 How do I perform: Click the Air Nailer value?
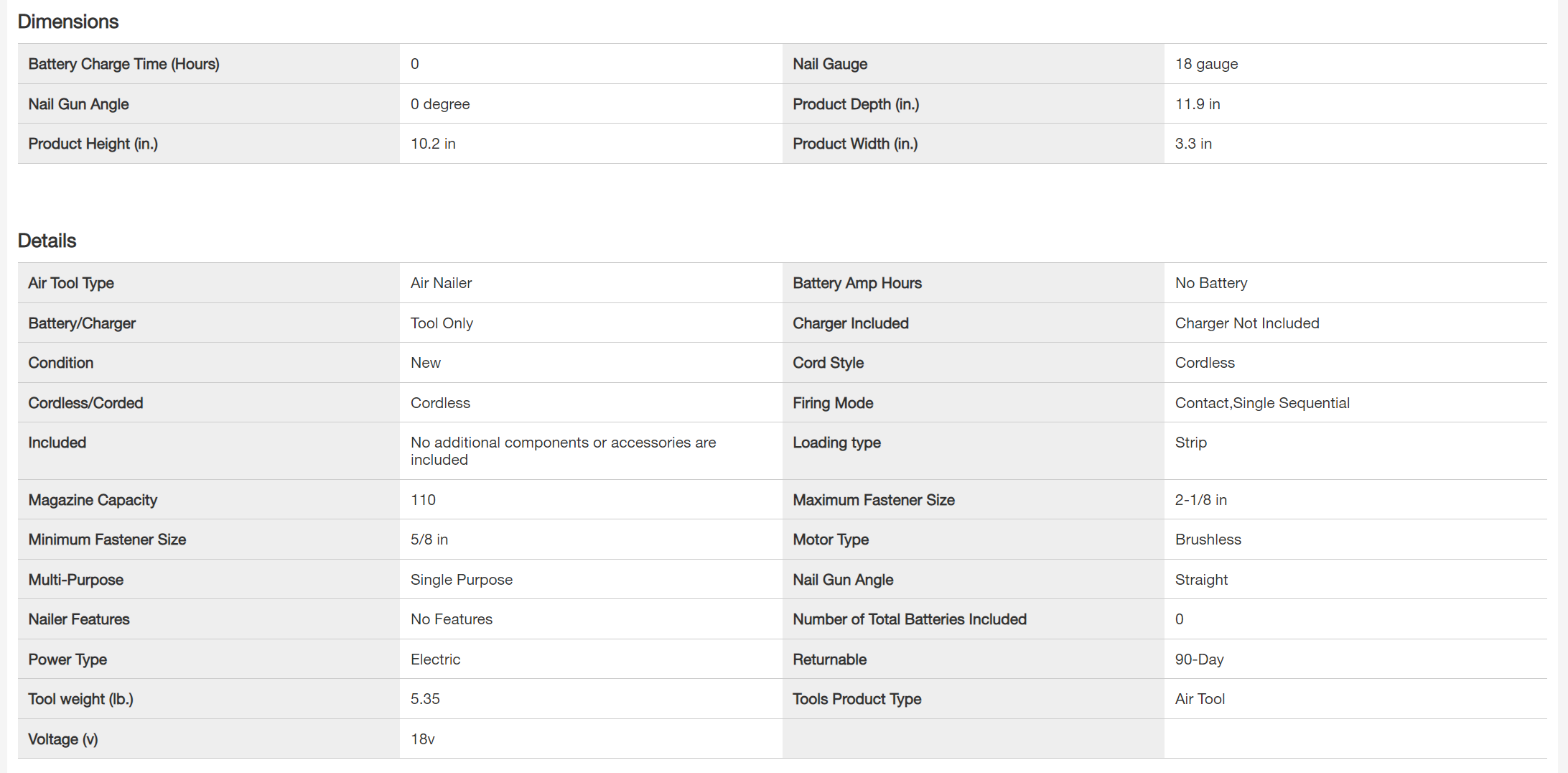(x=441, y=283)
